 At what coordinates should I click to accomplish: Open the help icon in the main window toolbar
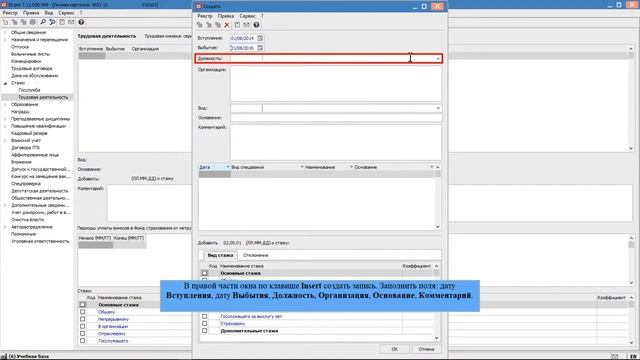pyautogui.click(x=81, y=22)
